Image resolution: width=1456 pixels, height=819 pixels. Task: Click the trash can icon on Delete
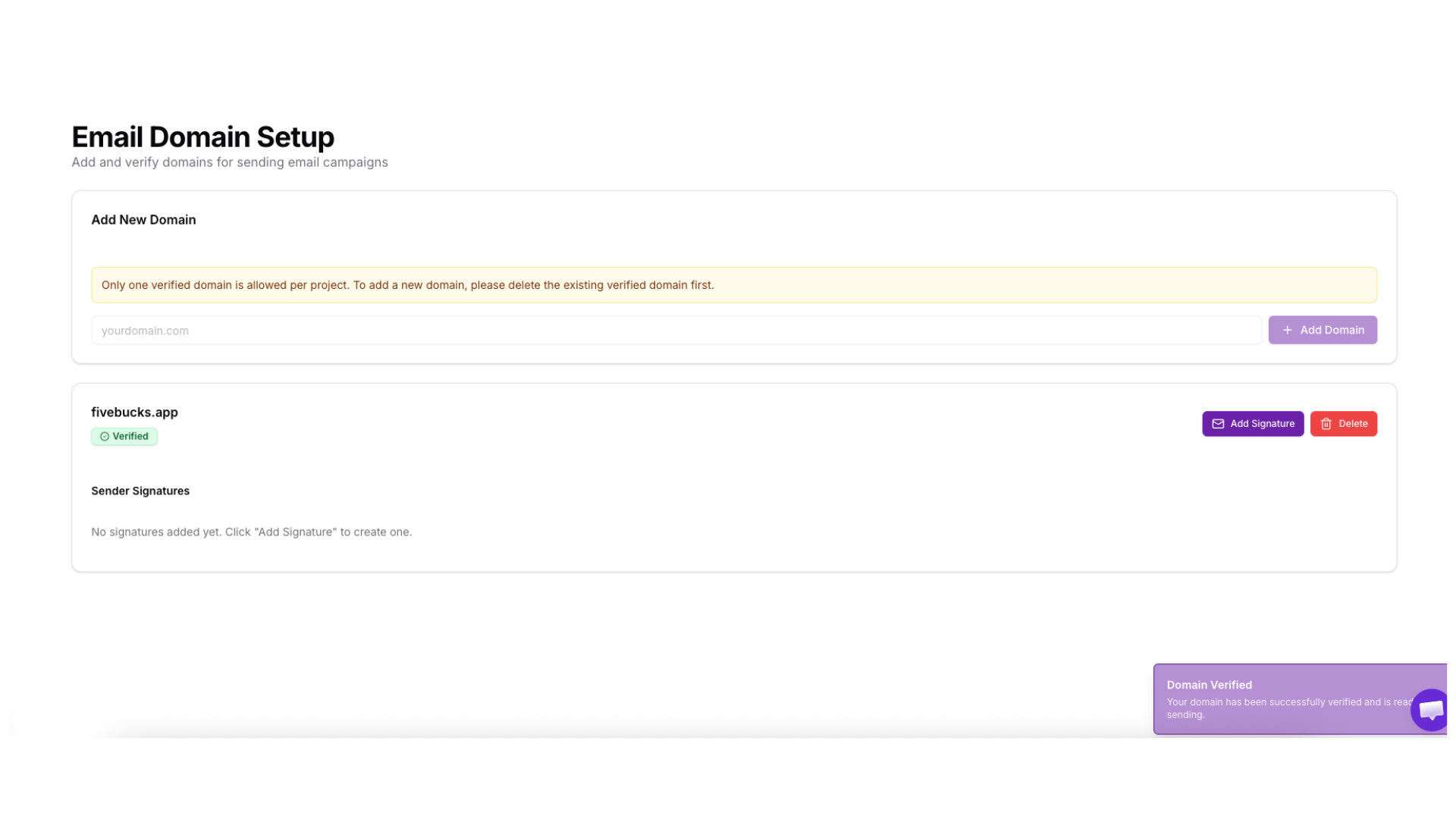pos(1326,424)
